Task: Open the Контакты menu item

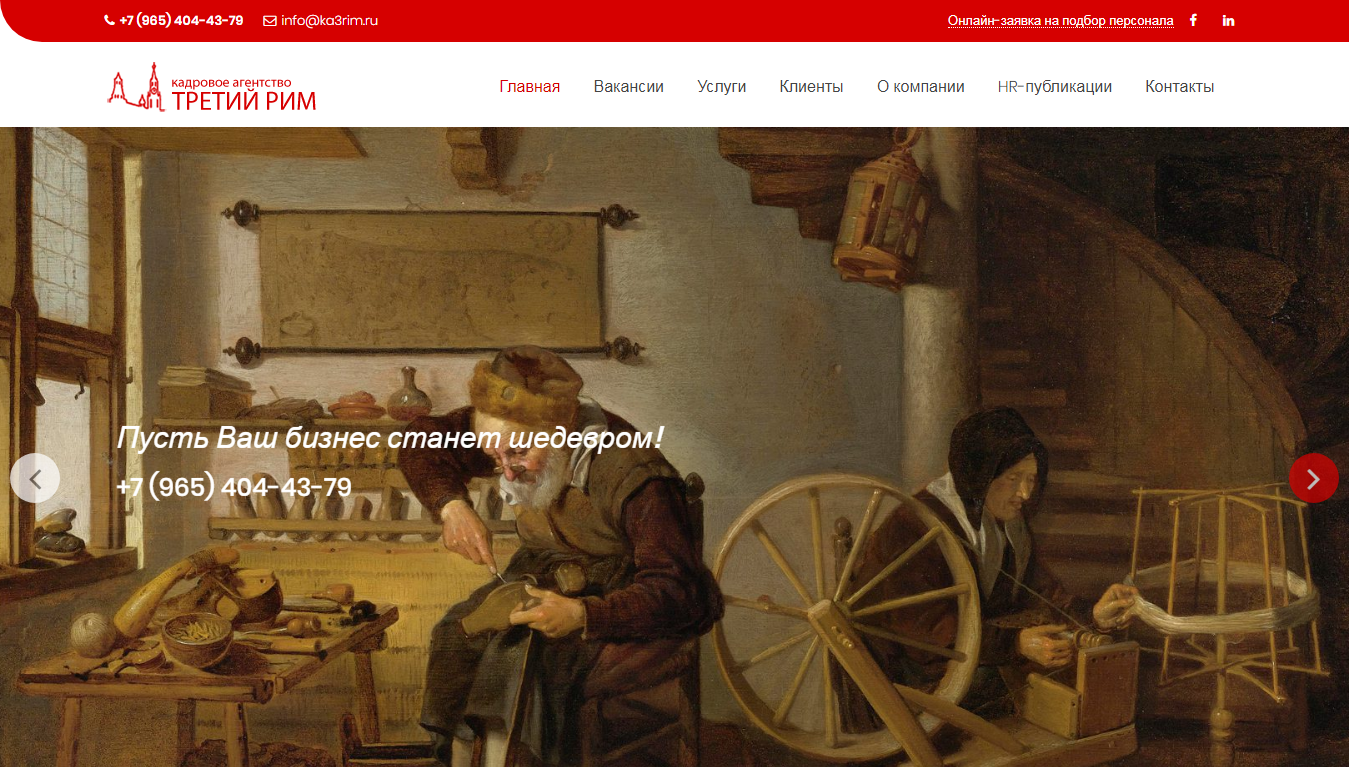Action: tap(1180, 87)
